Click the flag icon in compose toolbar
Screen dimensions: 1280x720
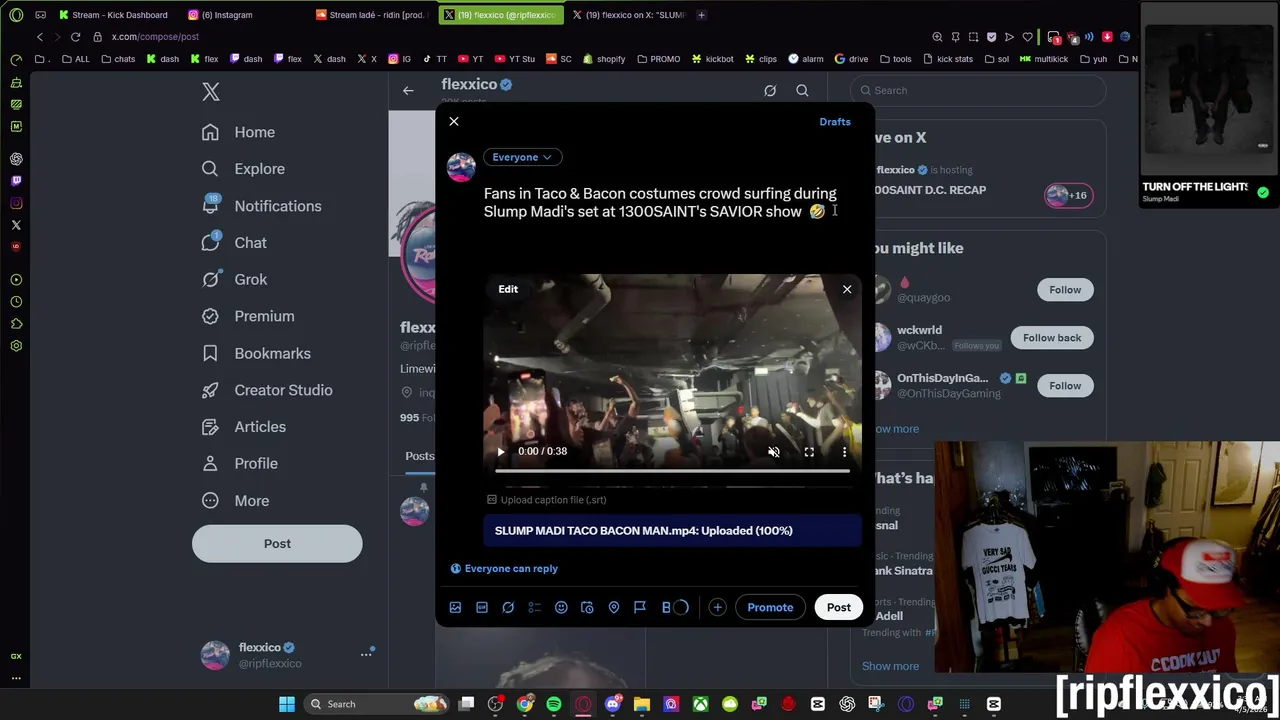point(640,607)
